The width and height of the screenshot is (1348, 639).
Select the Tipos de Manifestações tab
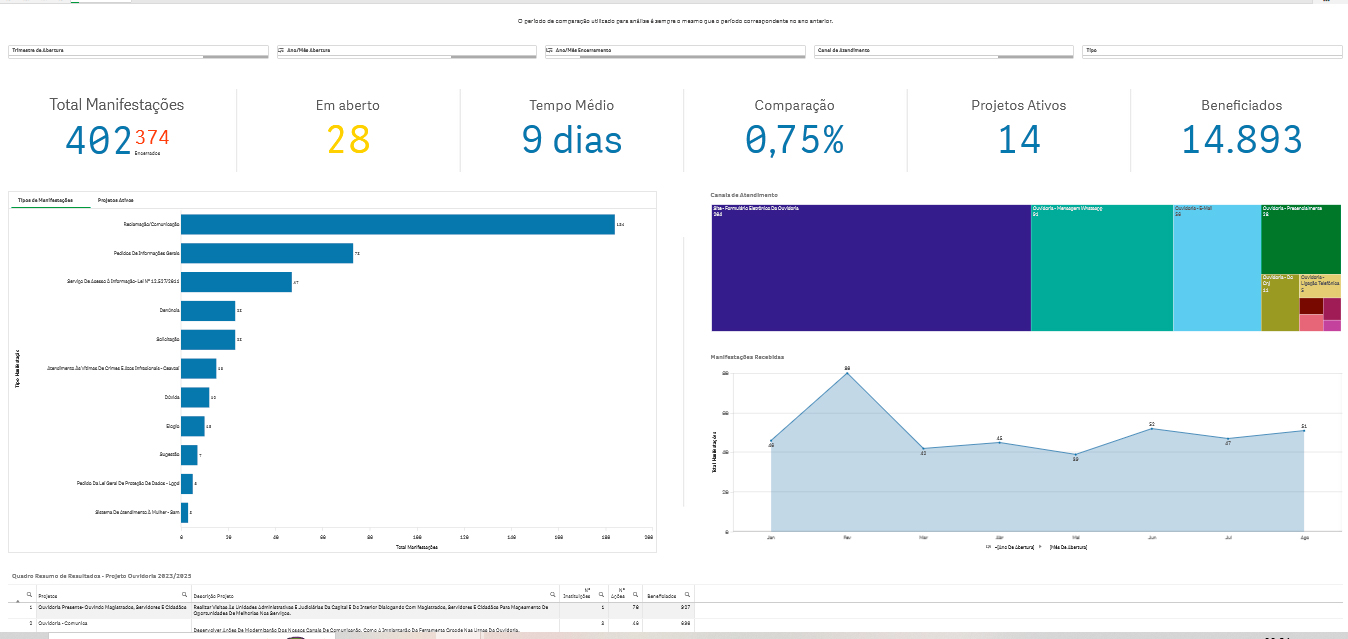[x=43, y=200]
